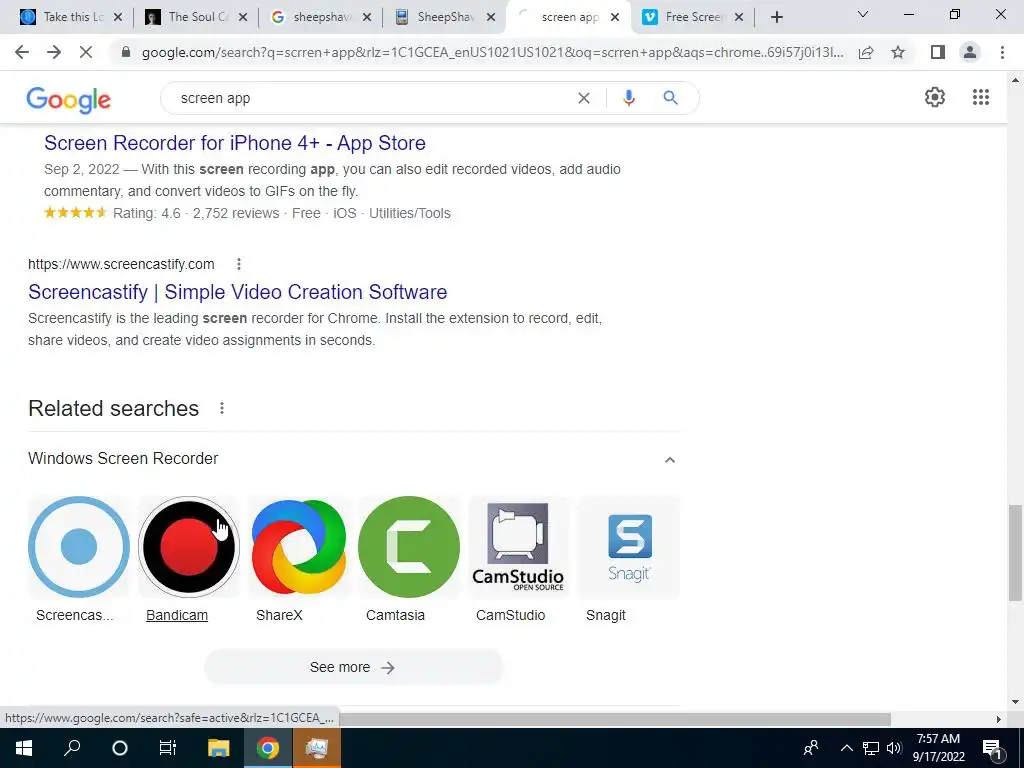
Task: Open Windows Start menu
Action: pos(24,748)
